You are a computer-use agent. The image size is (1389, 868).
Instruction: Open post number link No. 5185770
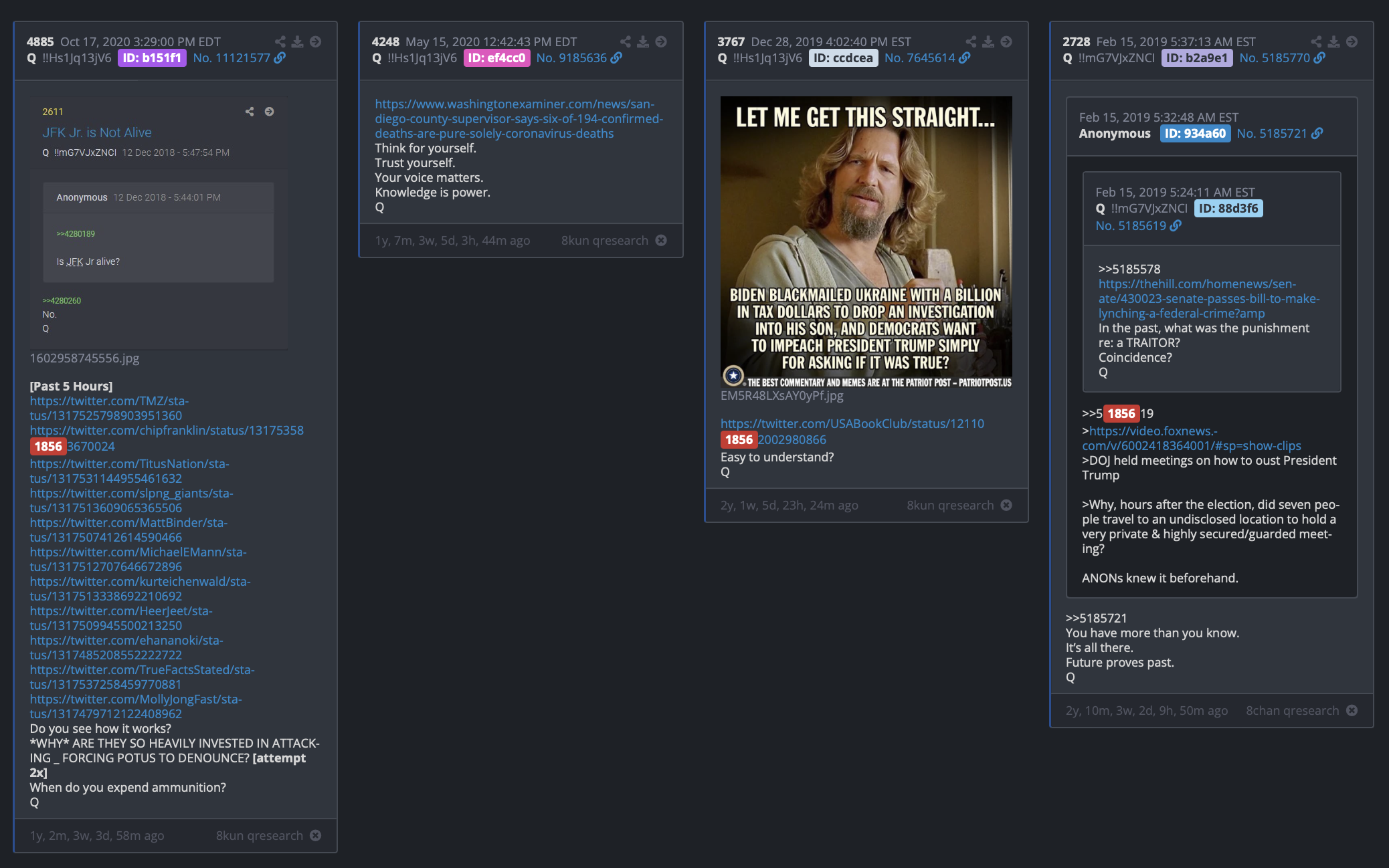tap(1275, 58)
